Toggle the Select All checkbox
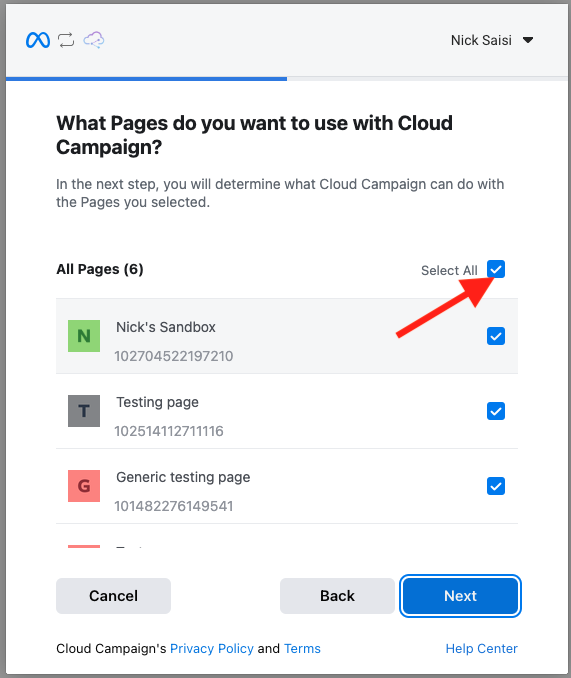This screenshot has height=678, width=571. (x=496, y=269)
